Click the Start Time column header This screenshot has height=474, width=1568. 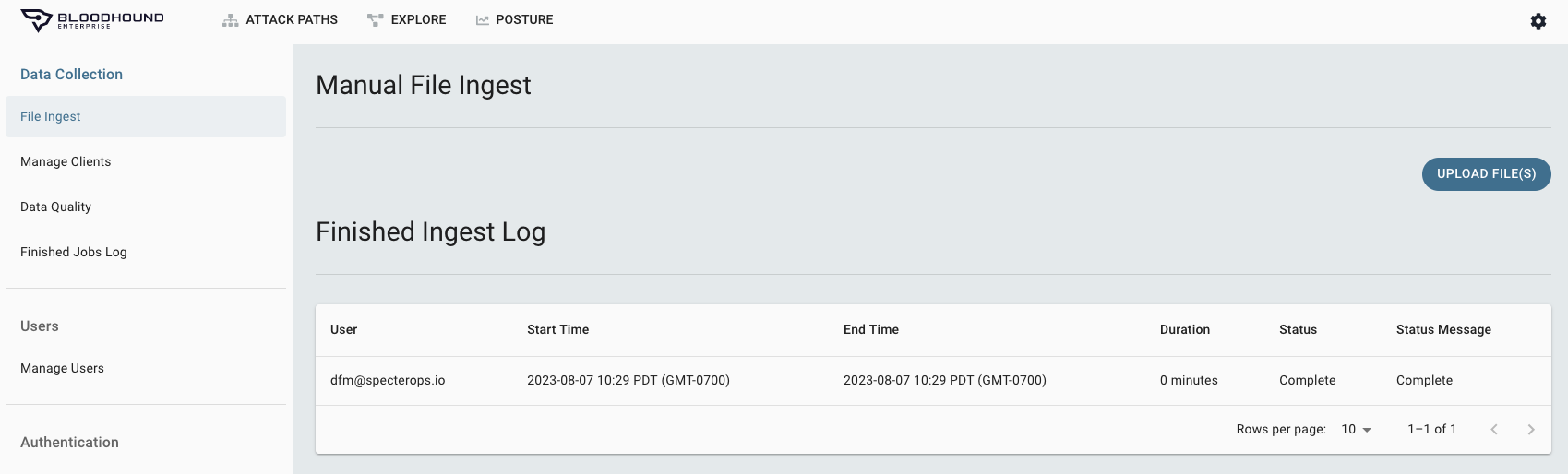(557, 330)
